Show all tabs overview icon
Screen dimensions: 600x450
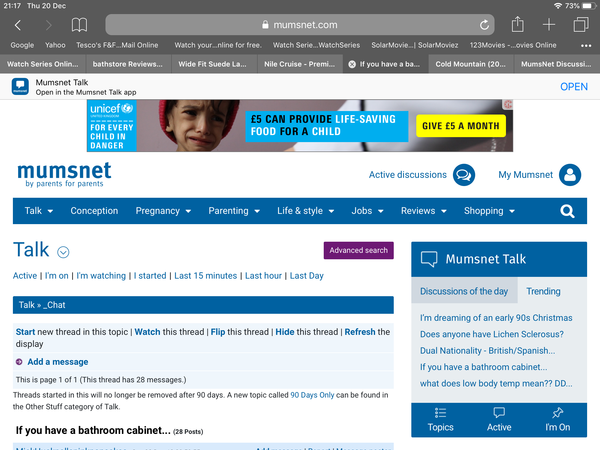click(581, 24)
